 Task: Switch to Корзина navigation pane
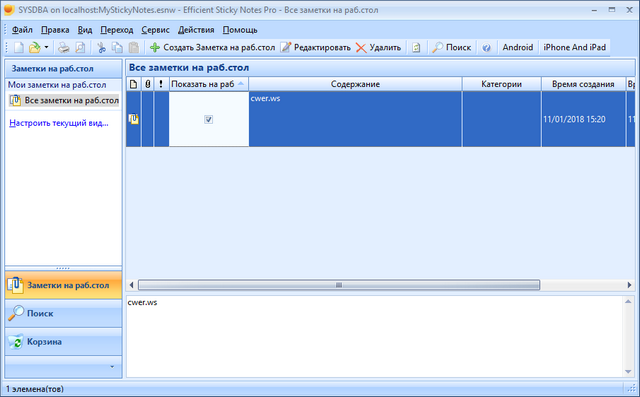(x=64, y=342)
